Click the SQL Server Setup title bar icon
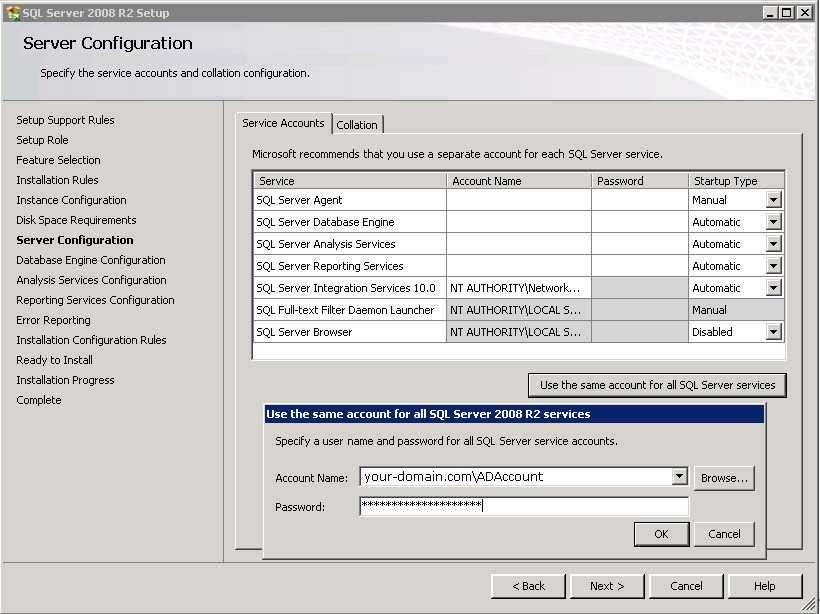The width and height of the screenshot is (820, 614). (13, 13)
